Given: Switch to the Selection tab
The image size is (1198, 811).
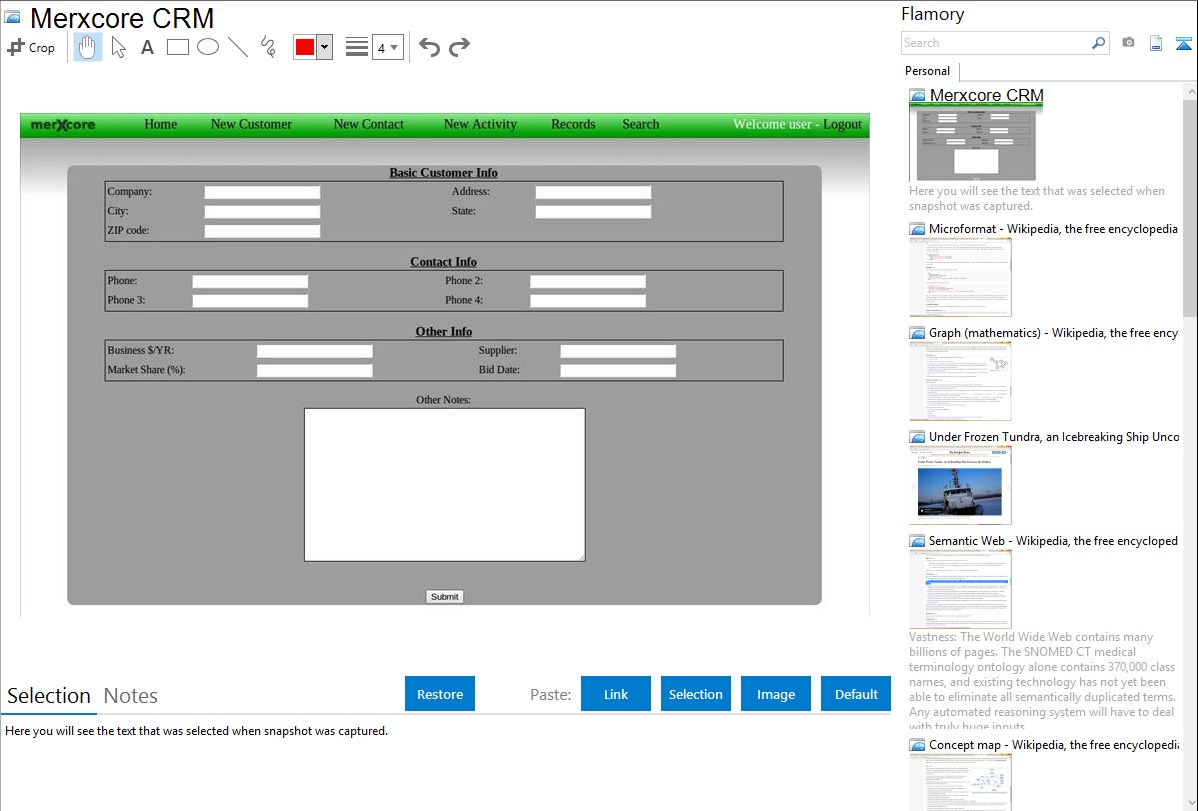Looking at the screenshot, I should point(49,696).
